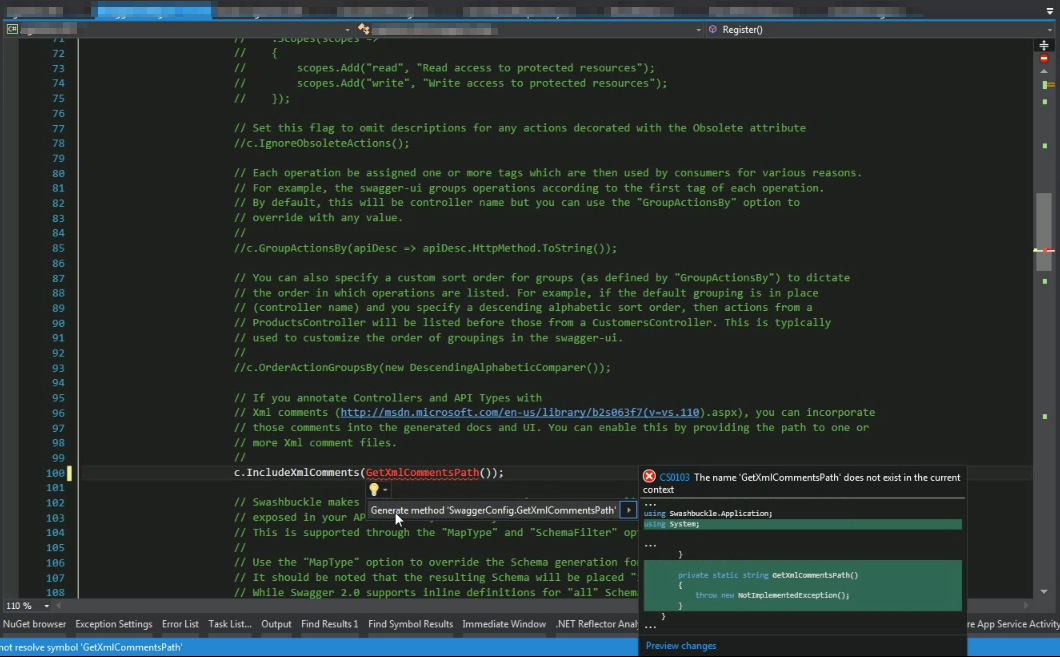Click the vertical scrollbar up arrow
Screen dimensions: 1060x657
coord(1044,71)
